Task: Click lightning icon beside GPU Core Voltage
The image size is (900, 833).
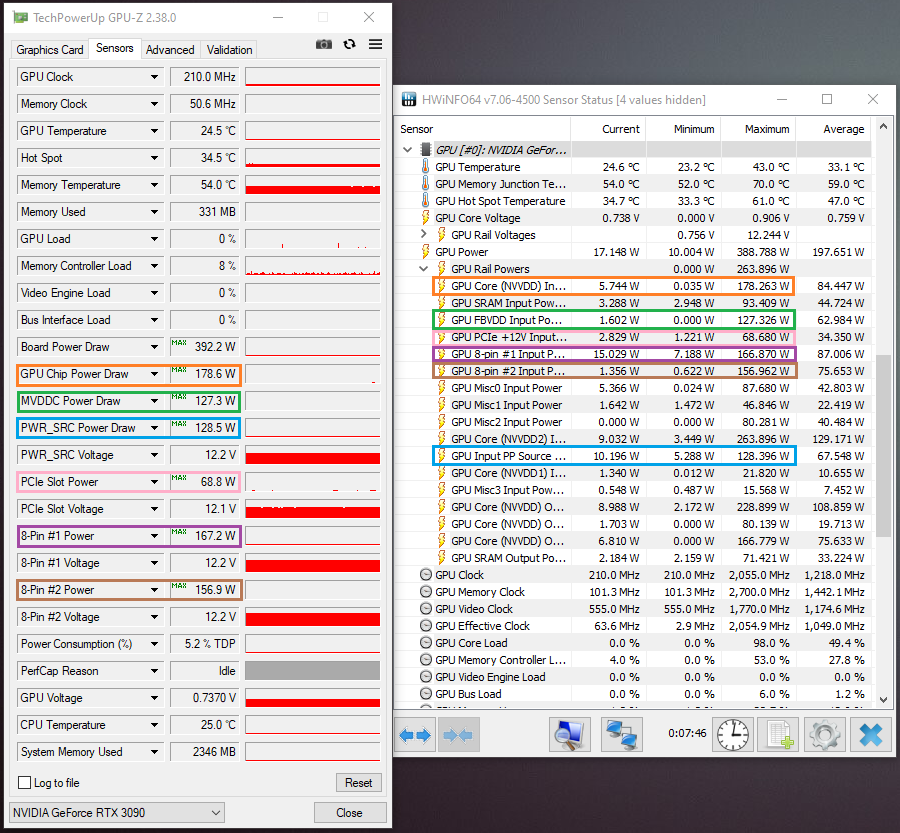Action: pos(425,218)
